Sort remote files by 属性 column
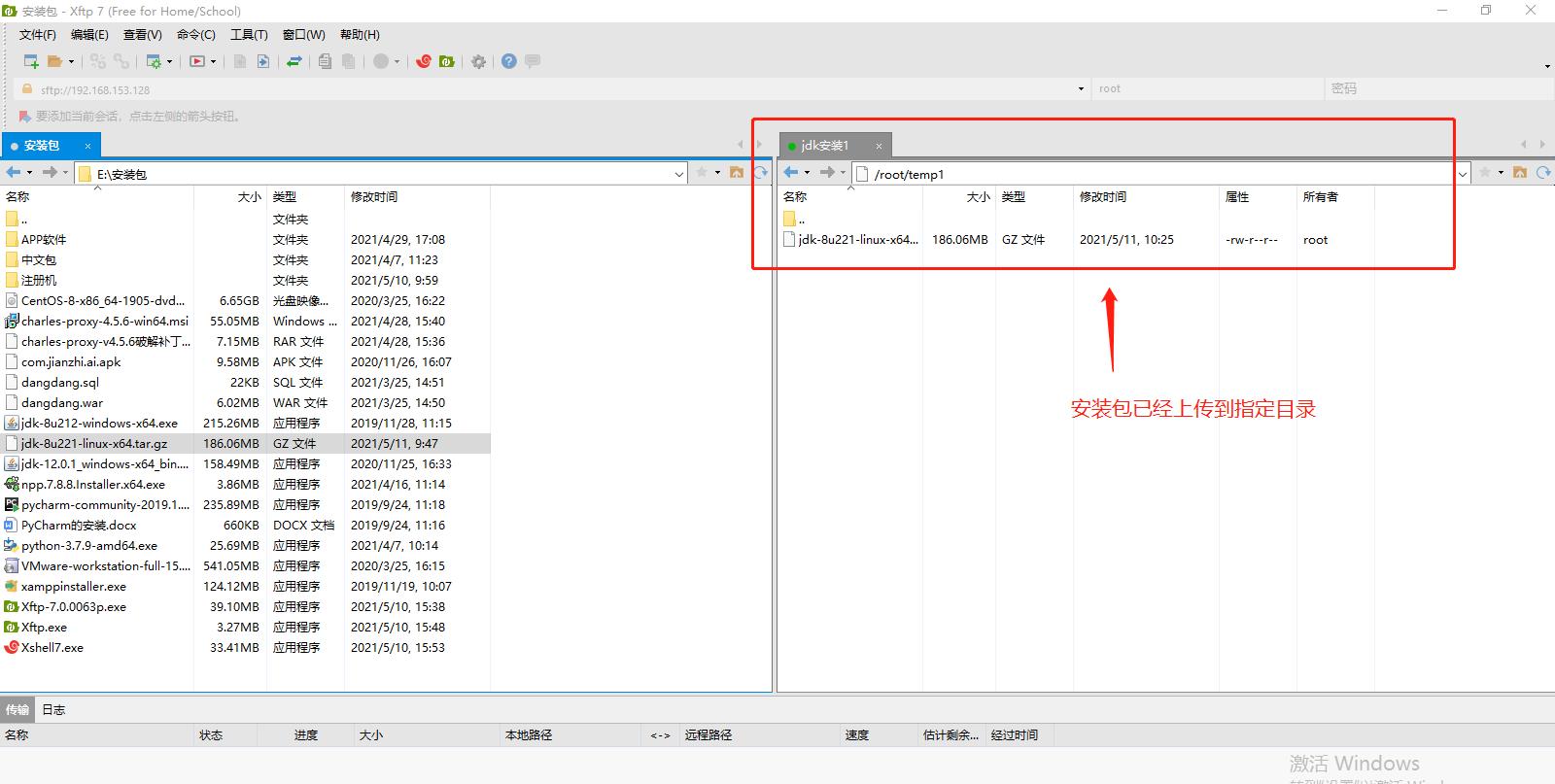This screenshot has height=784, width=1555. pyautogui.click(x=1258, y=197)
